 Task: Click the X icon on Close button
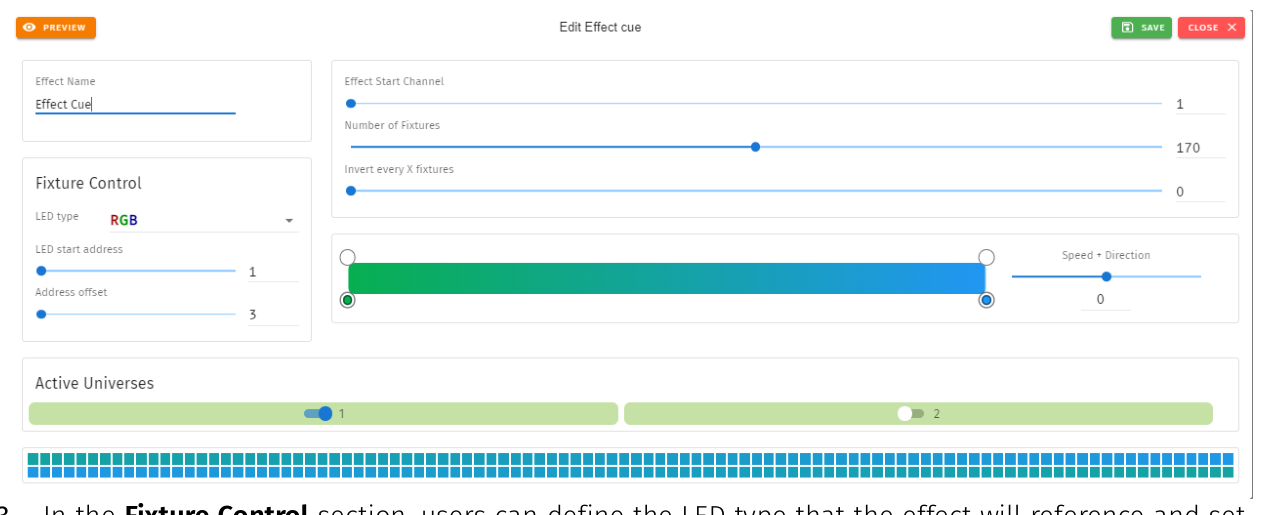click(1231, 28)
